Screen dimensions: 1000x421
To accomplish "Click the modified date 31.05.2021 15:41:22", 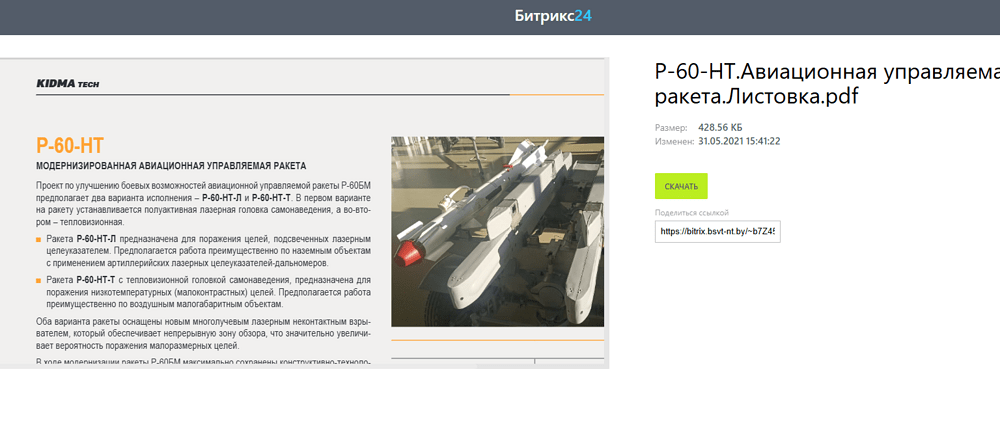I will coord(739,141).
